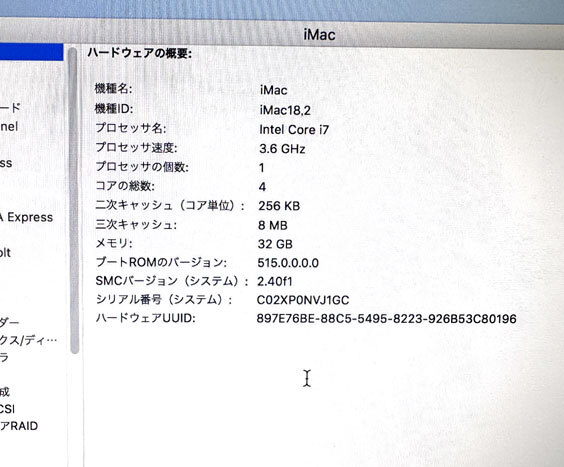Viewport: 564px width, 467px height.
Task: Click the 'ハードウェアの概要:' heading
Action: click(x=140, y=53)
